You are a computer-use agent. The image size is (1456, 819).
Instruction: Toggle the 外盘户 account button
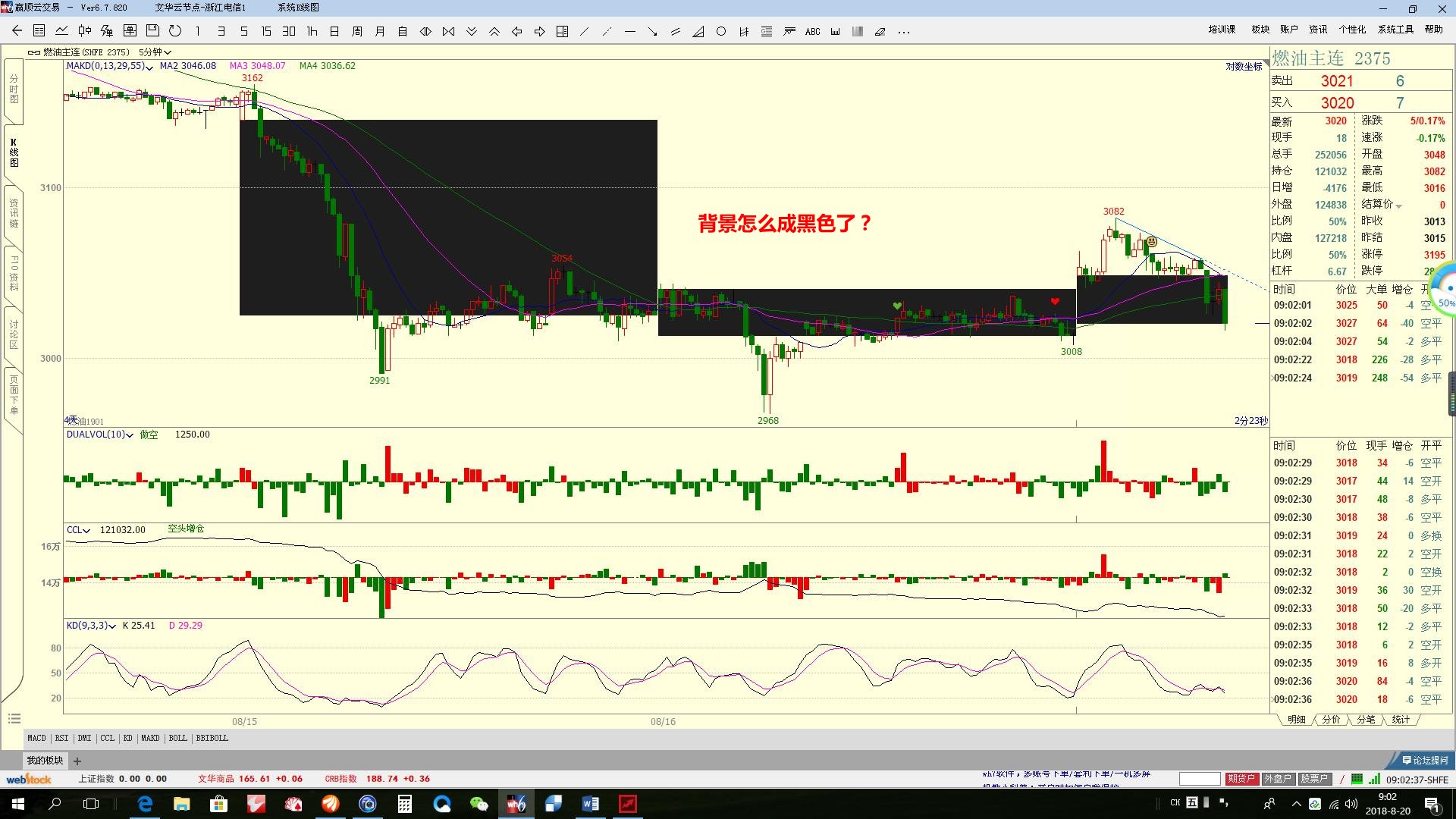1278,779
